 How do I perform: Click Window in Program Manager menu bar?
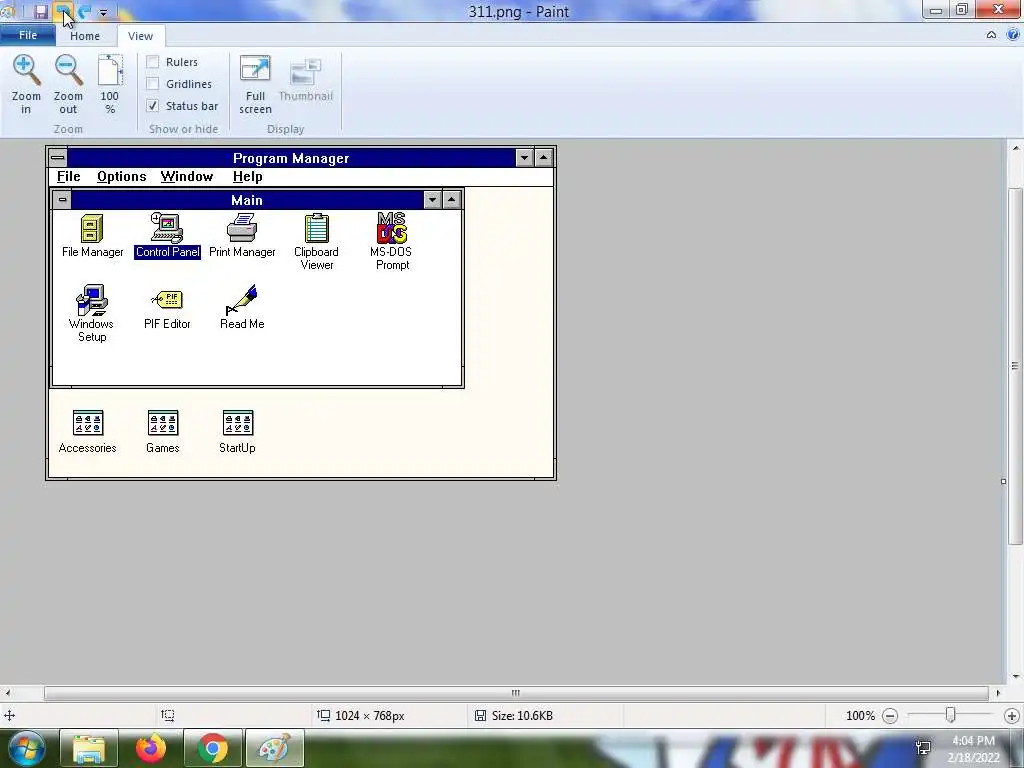(x=187, y=176)
